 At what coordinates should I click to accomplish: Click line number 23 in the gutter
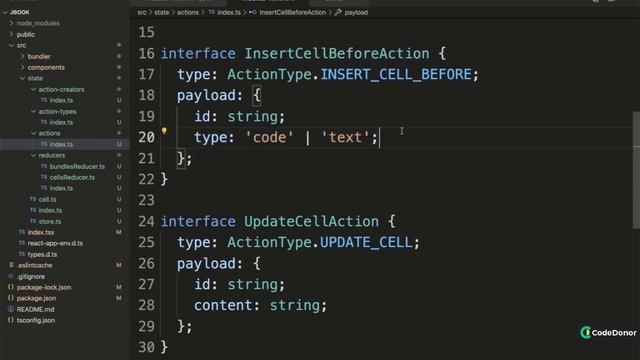tap(147, 200)
